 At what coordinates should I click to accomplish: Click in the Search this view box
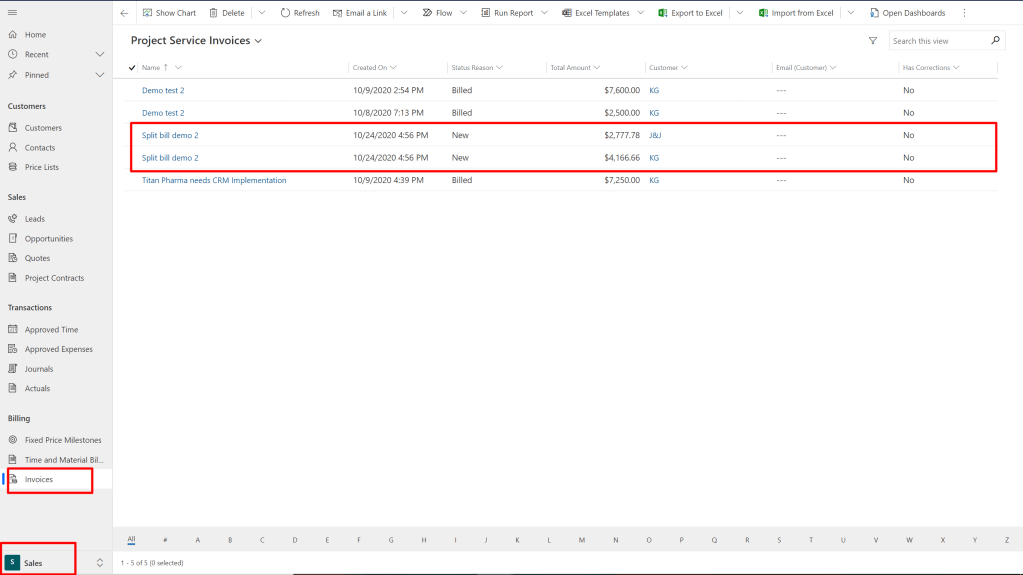(938, 41)
